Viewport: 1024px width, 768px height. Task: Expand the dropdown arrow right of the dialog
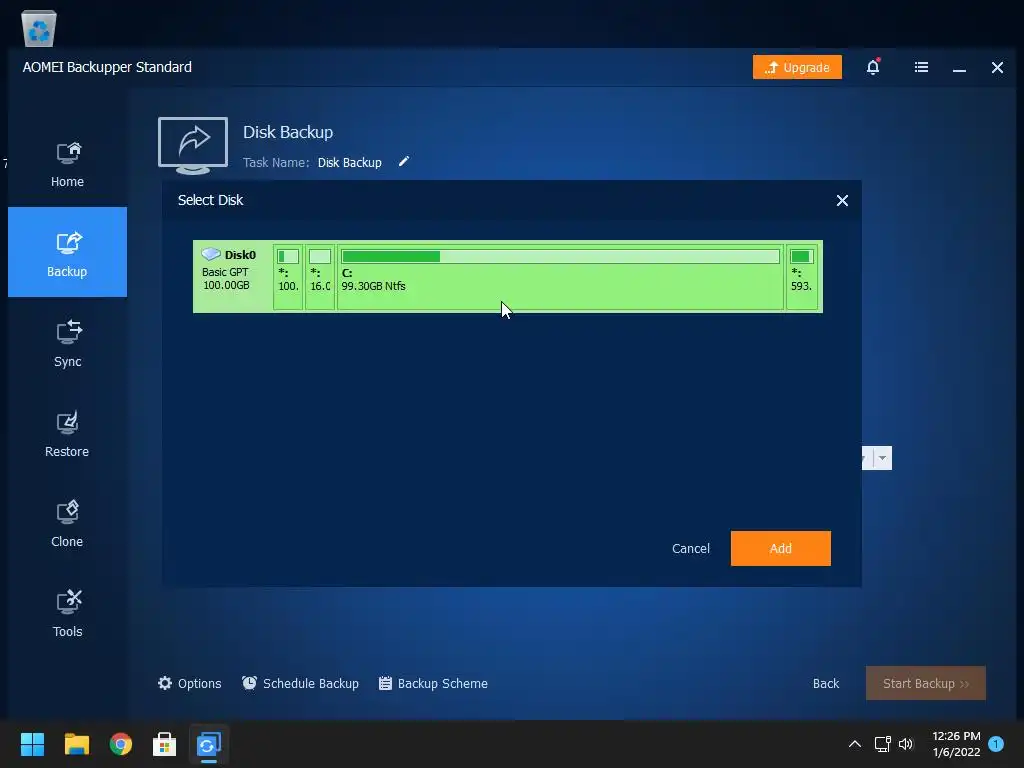[882, 458]
